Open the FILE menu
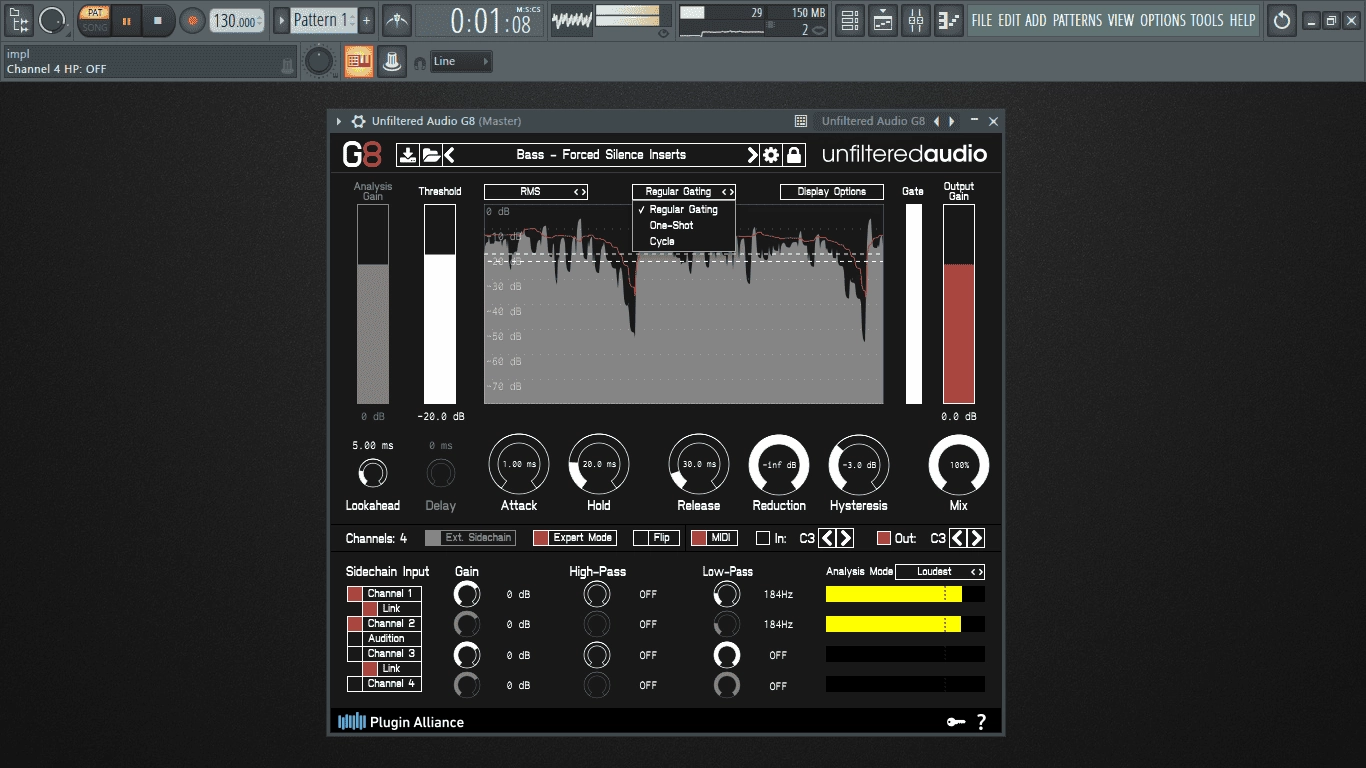This screenshot has width=1366, height=768. [982, 20]
